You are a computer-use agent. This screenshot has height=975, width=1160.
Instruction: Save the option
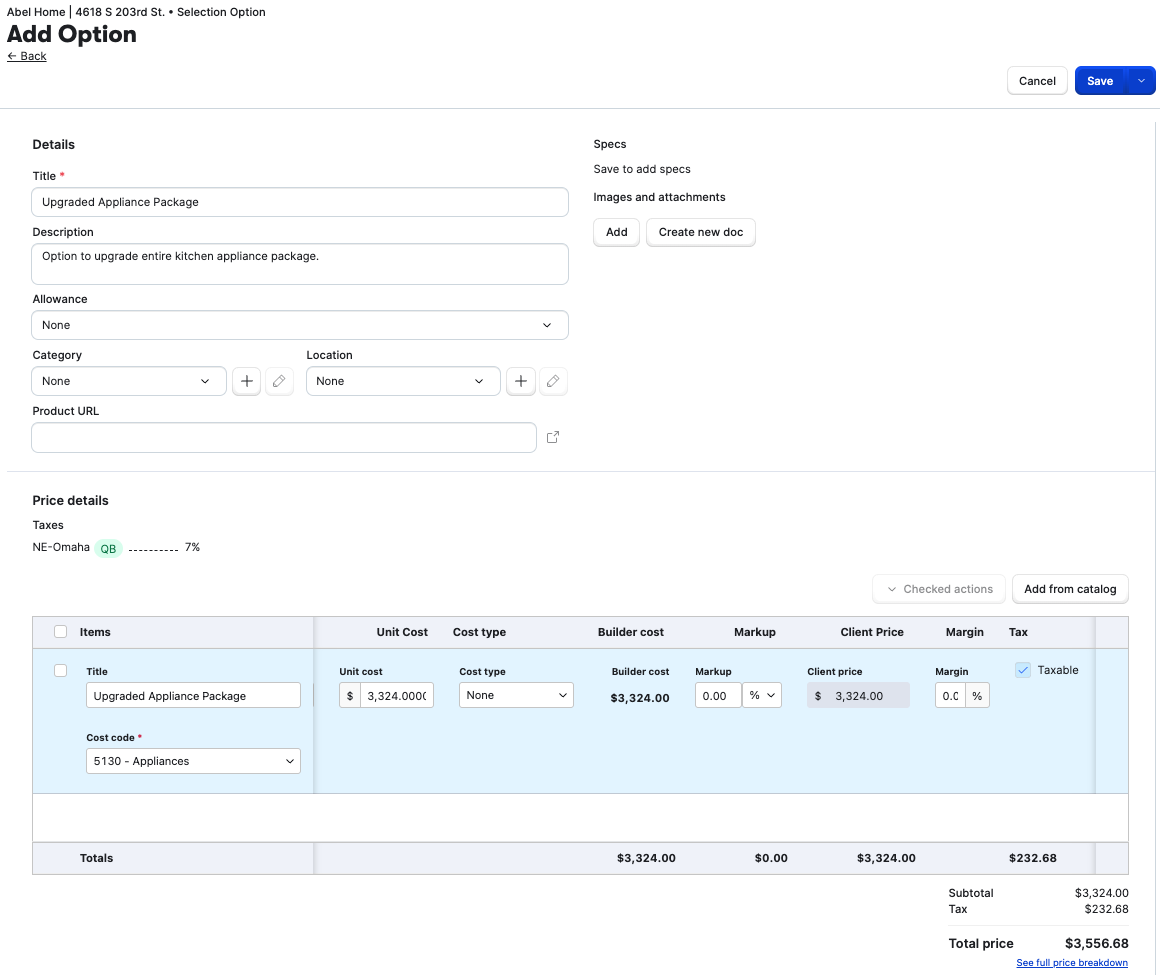tap(1099, 81)
